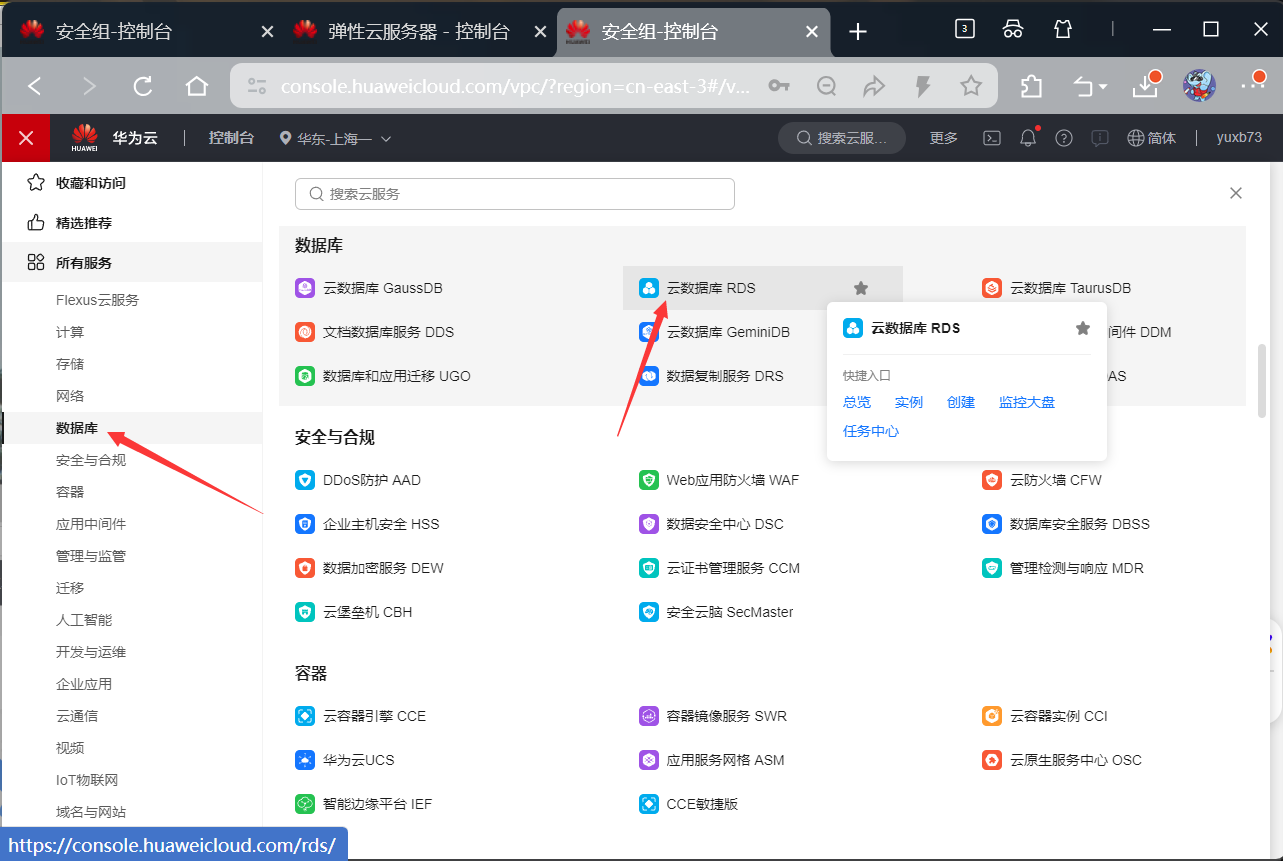
Task: Reload the page with refresh button
Action: point(143,87)
